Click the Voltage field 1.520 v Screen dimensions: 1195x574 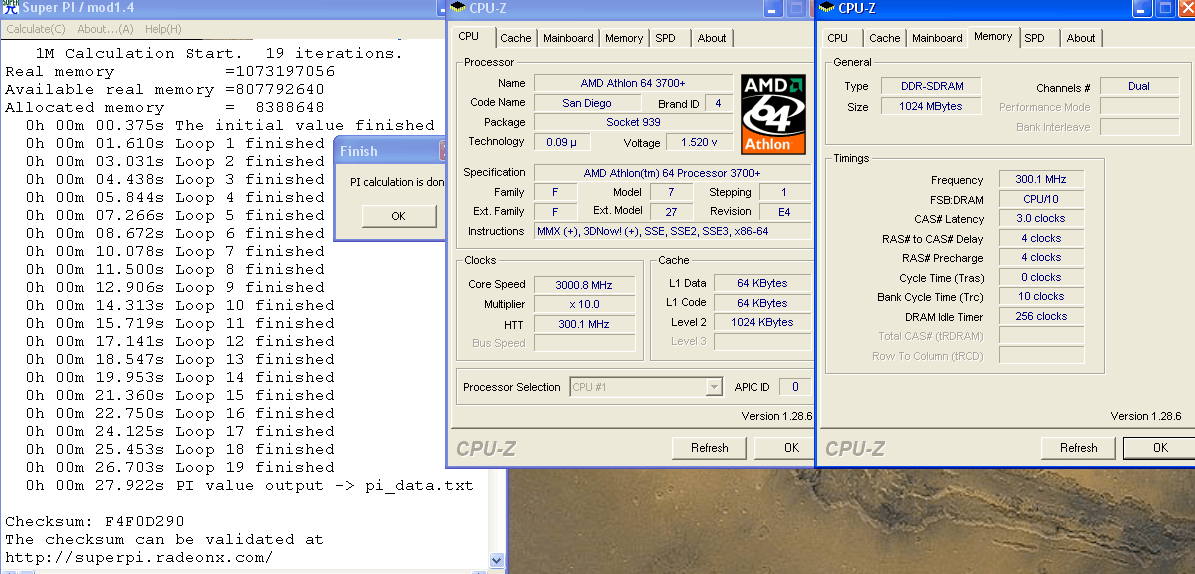[x=699, y=142]
